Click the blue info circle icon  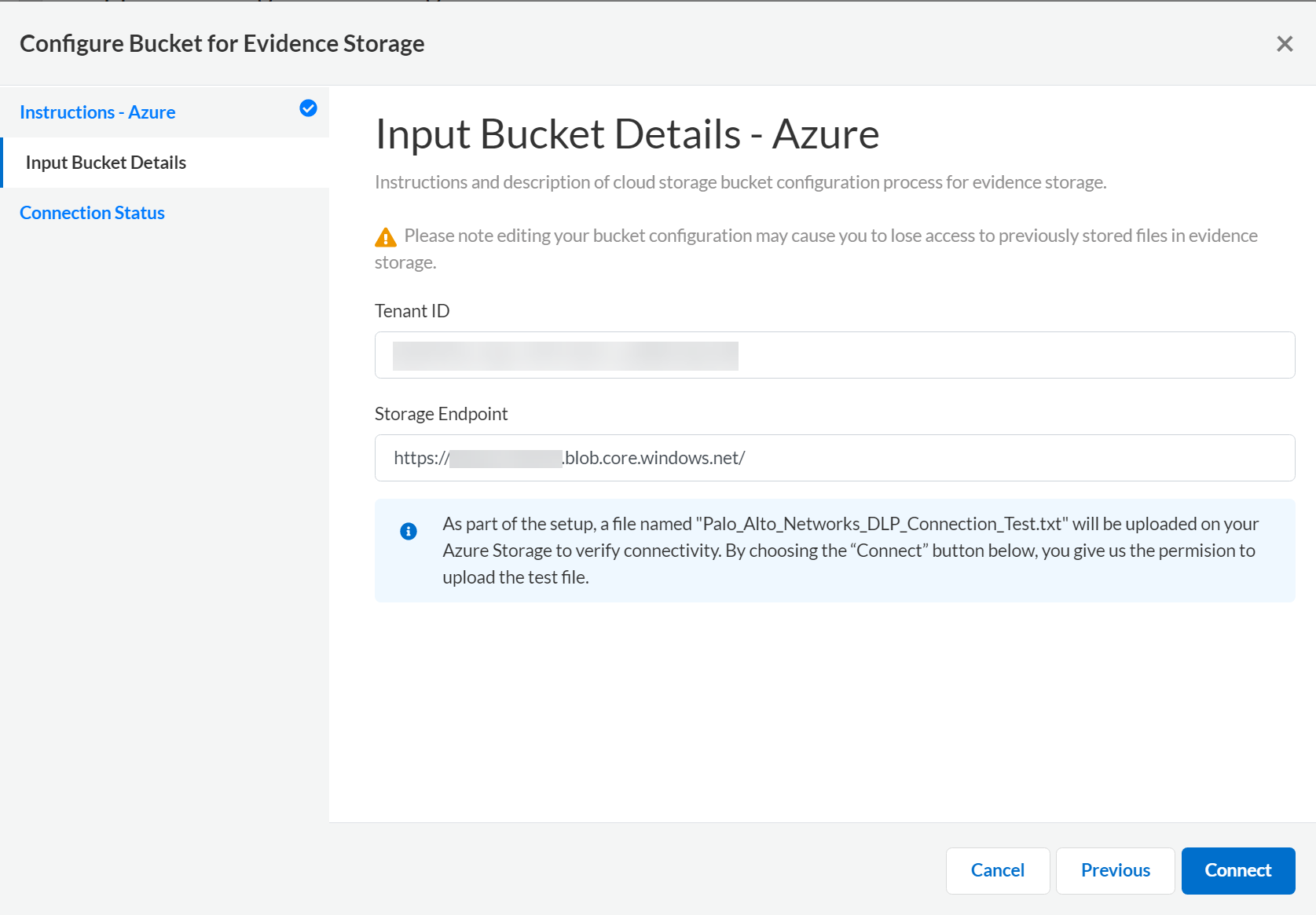click(x=409, y=532)
